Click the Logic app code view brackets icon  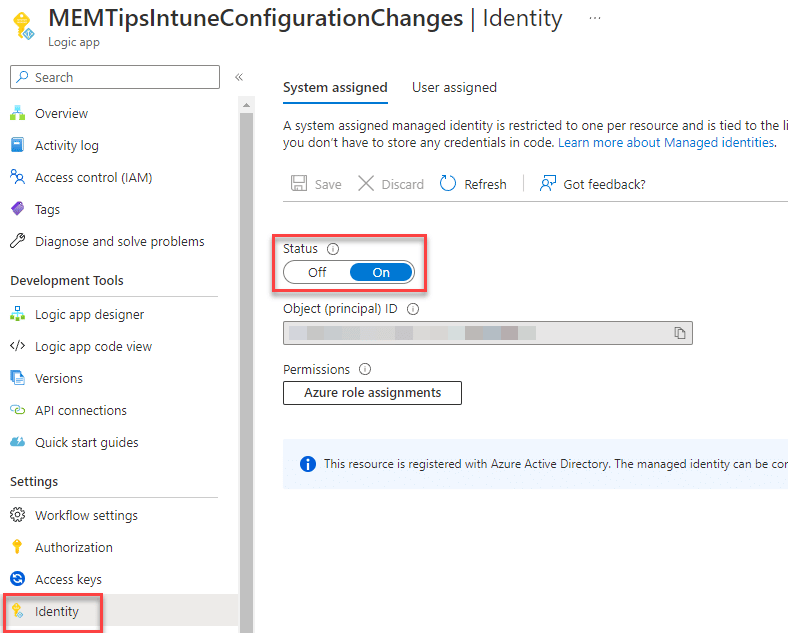click(x=18, y=346)
